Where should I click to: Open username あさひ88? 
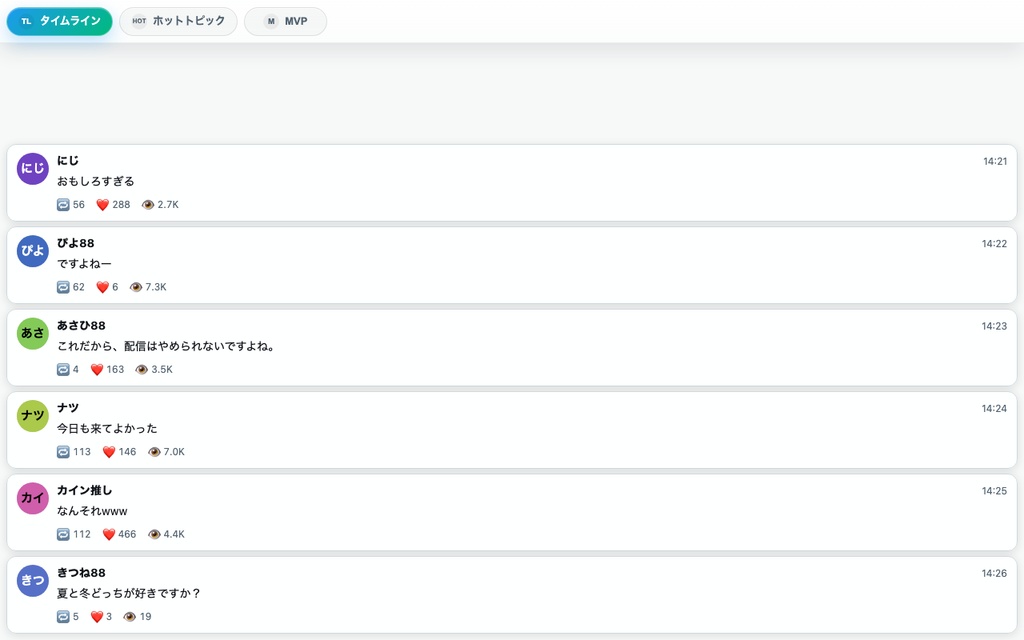(81, 325)
